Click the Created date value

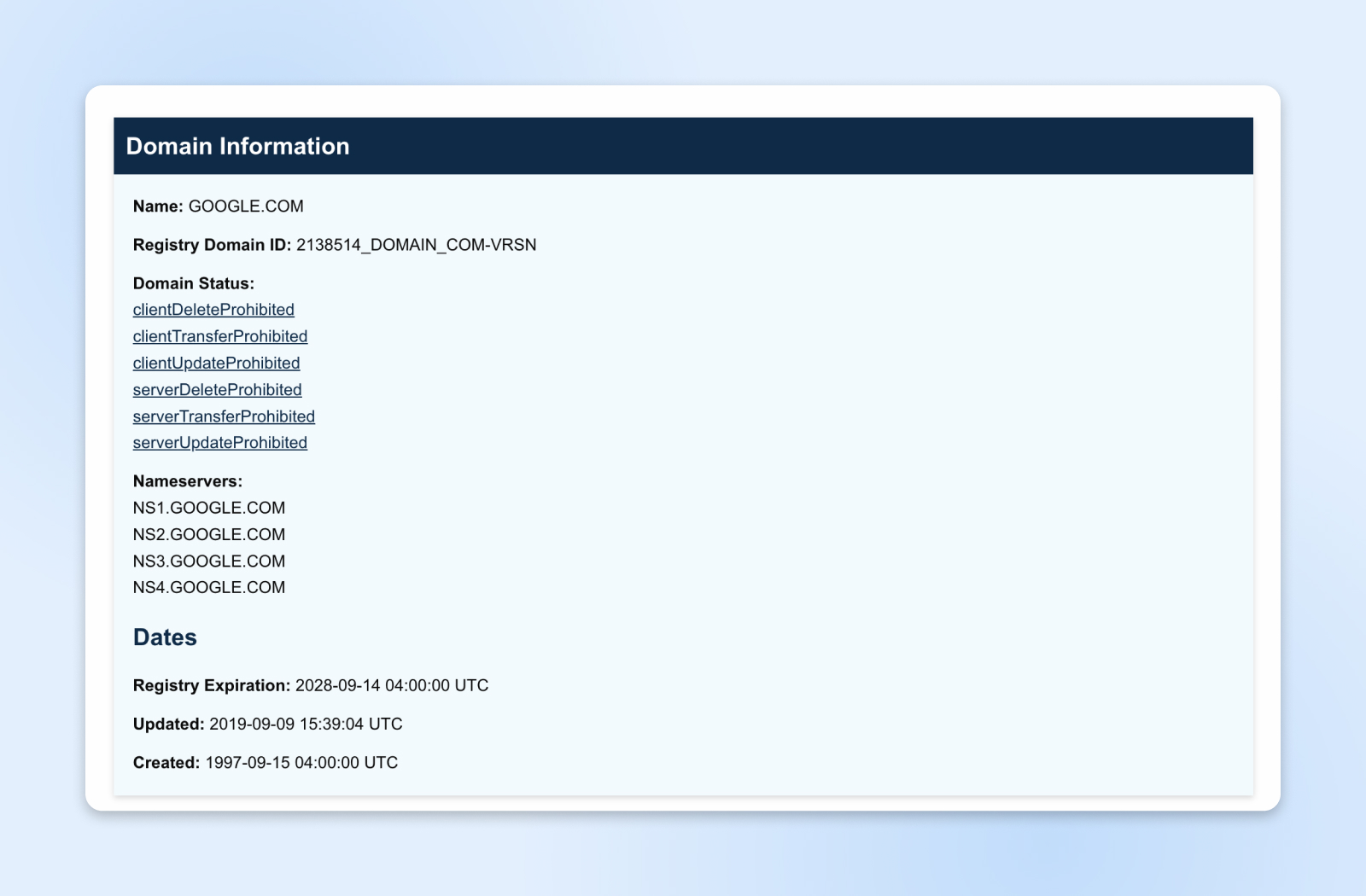click(x=301, y=762)
